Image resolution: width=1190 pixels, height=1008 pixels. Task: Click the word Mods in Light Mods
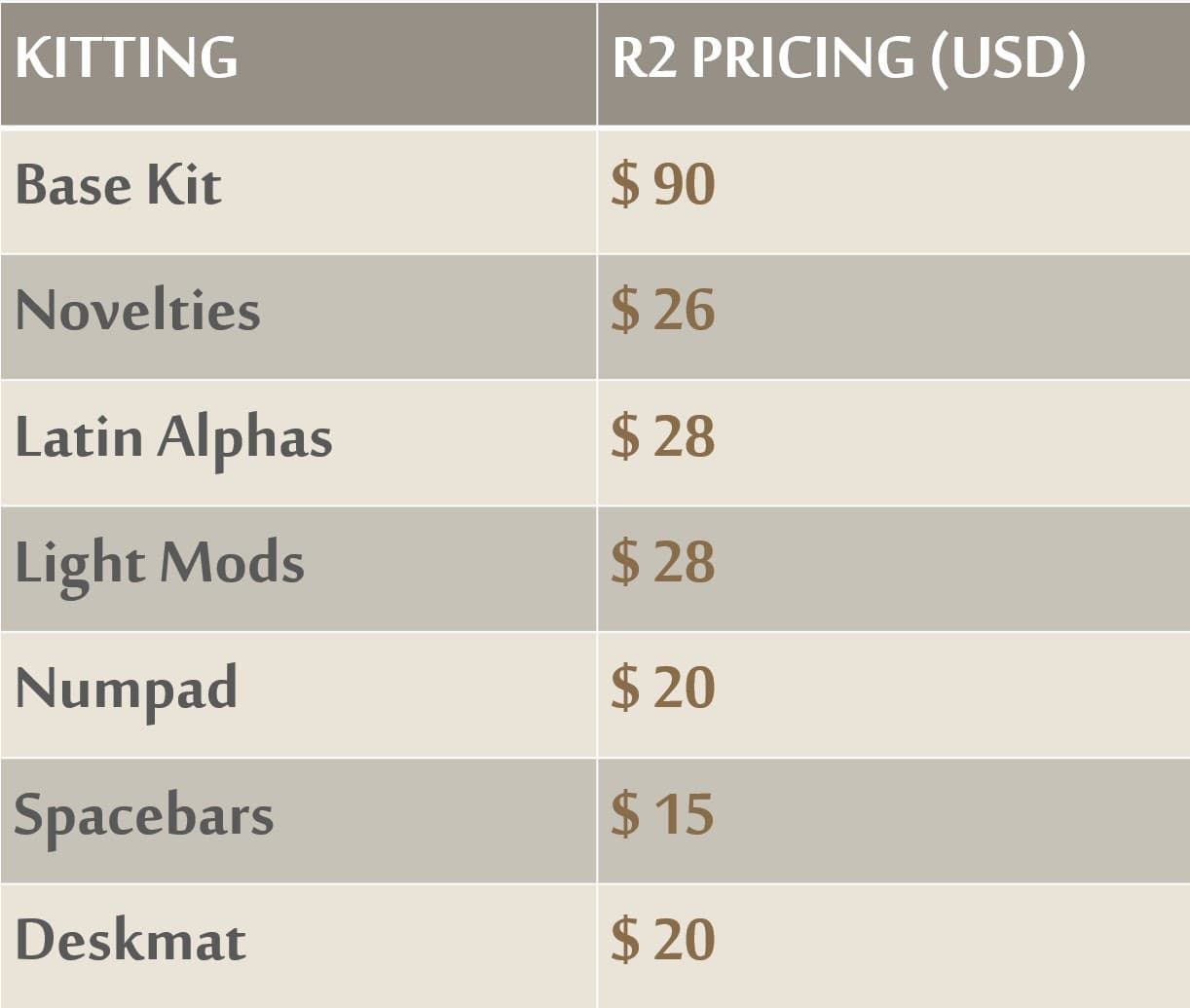[232, 564]
